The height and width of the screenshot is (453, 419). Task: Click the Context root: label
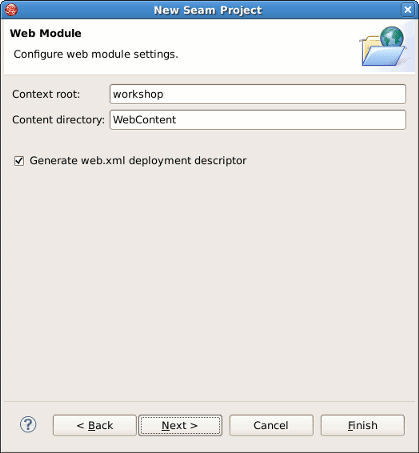coord(46,94)
